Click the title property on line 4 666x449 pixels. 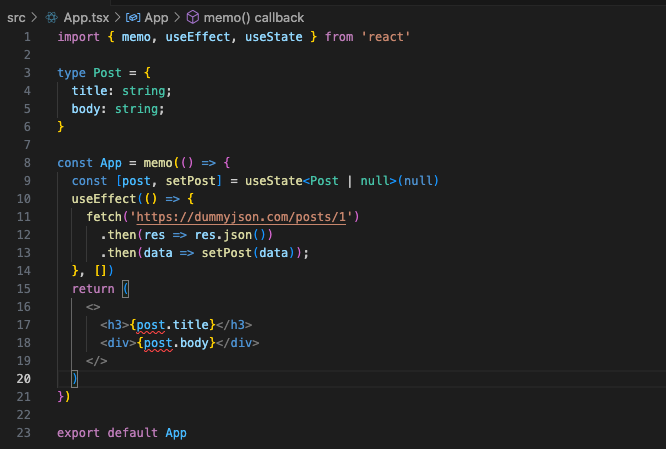click(x=90, y=91)
